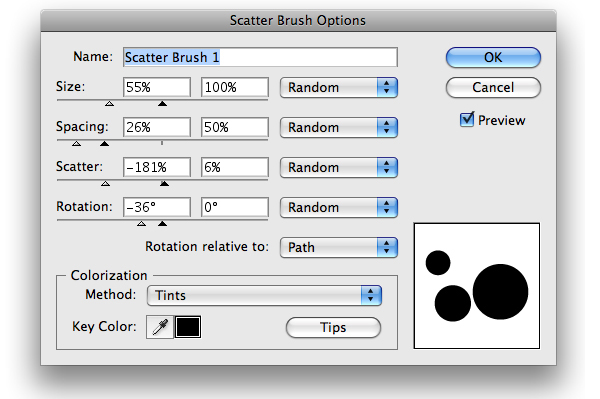Open the Spacing Random dropdown

point(339,127)
